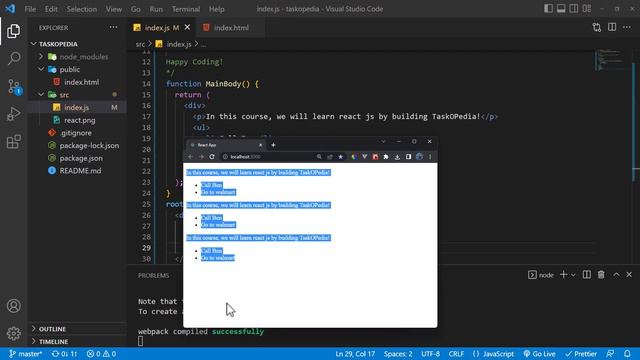Open the Selection menu
Image resolution: width=640 pixels, height=360 pixels.
point(82,9)
